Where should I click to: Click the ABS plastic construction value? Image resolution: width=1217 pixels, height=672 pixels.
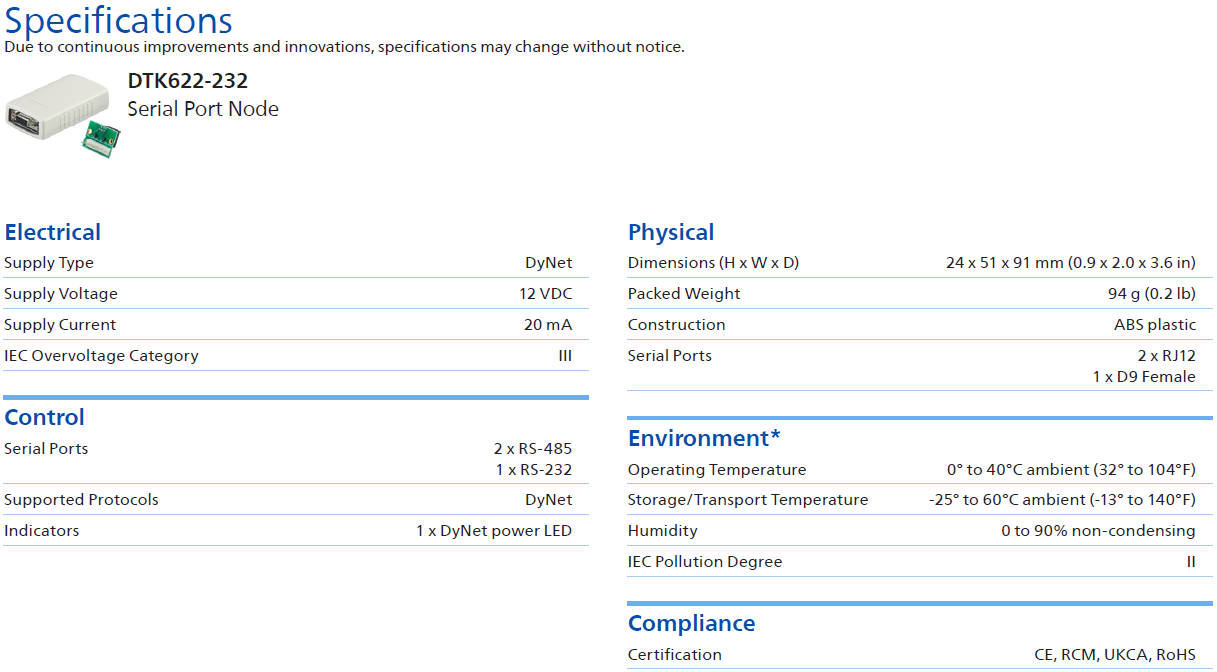[1154, 325]
